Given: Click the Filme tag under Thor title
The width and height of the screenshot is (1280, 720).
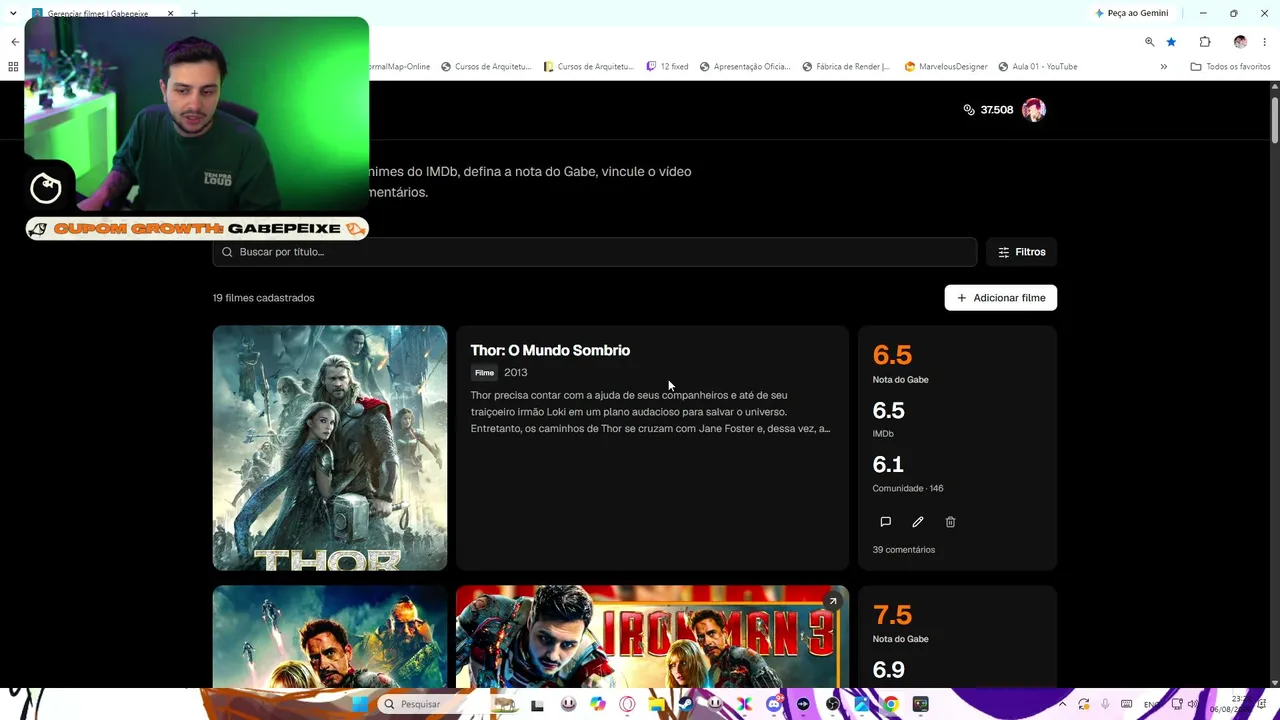Looking at the screenshot, I should pos(484,373).
